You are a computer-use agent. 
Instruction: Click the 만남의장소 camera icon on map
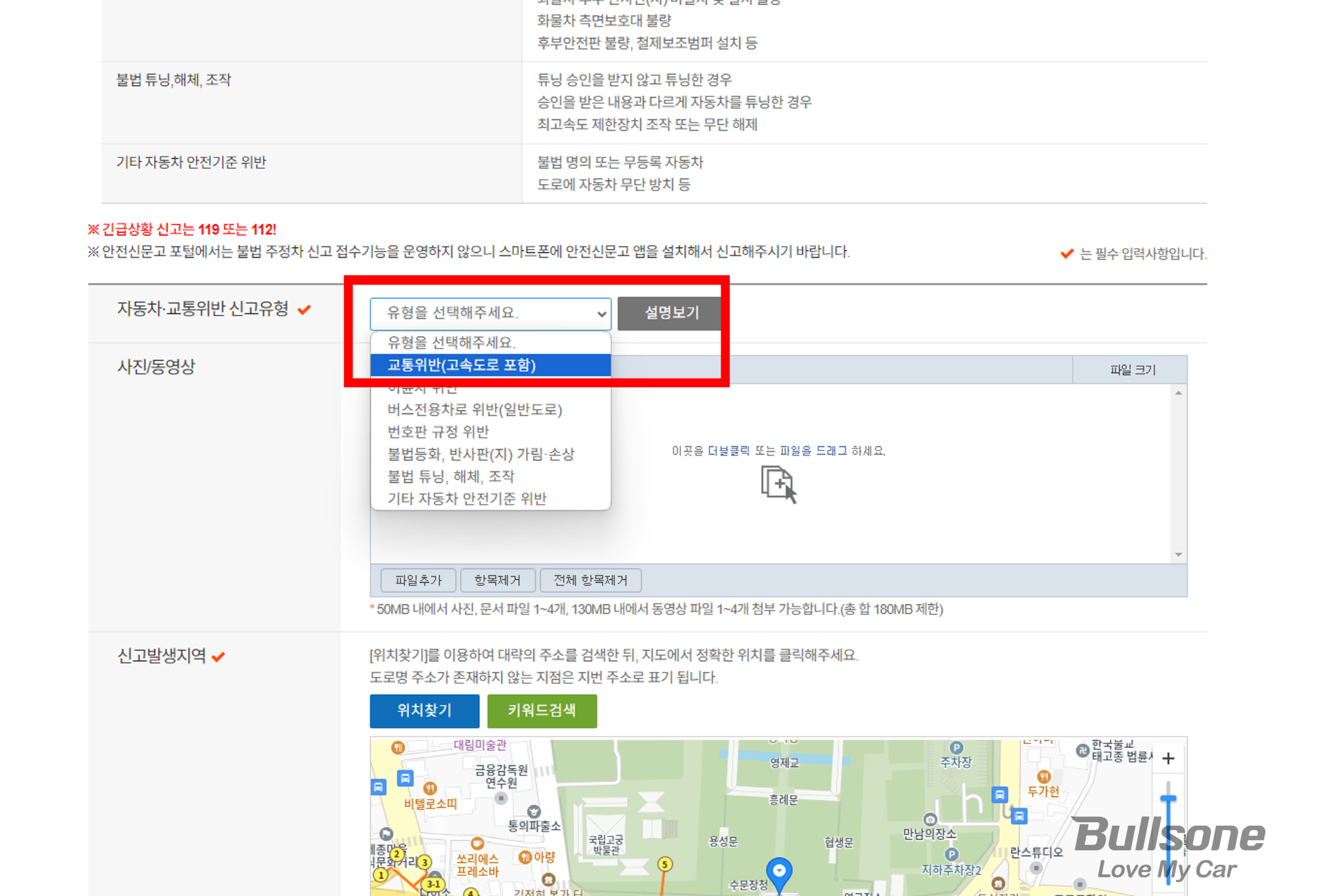[930, 819]
